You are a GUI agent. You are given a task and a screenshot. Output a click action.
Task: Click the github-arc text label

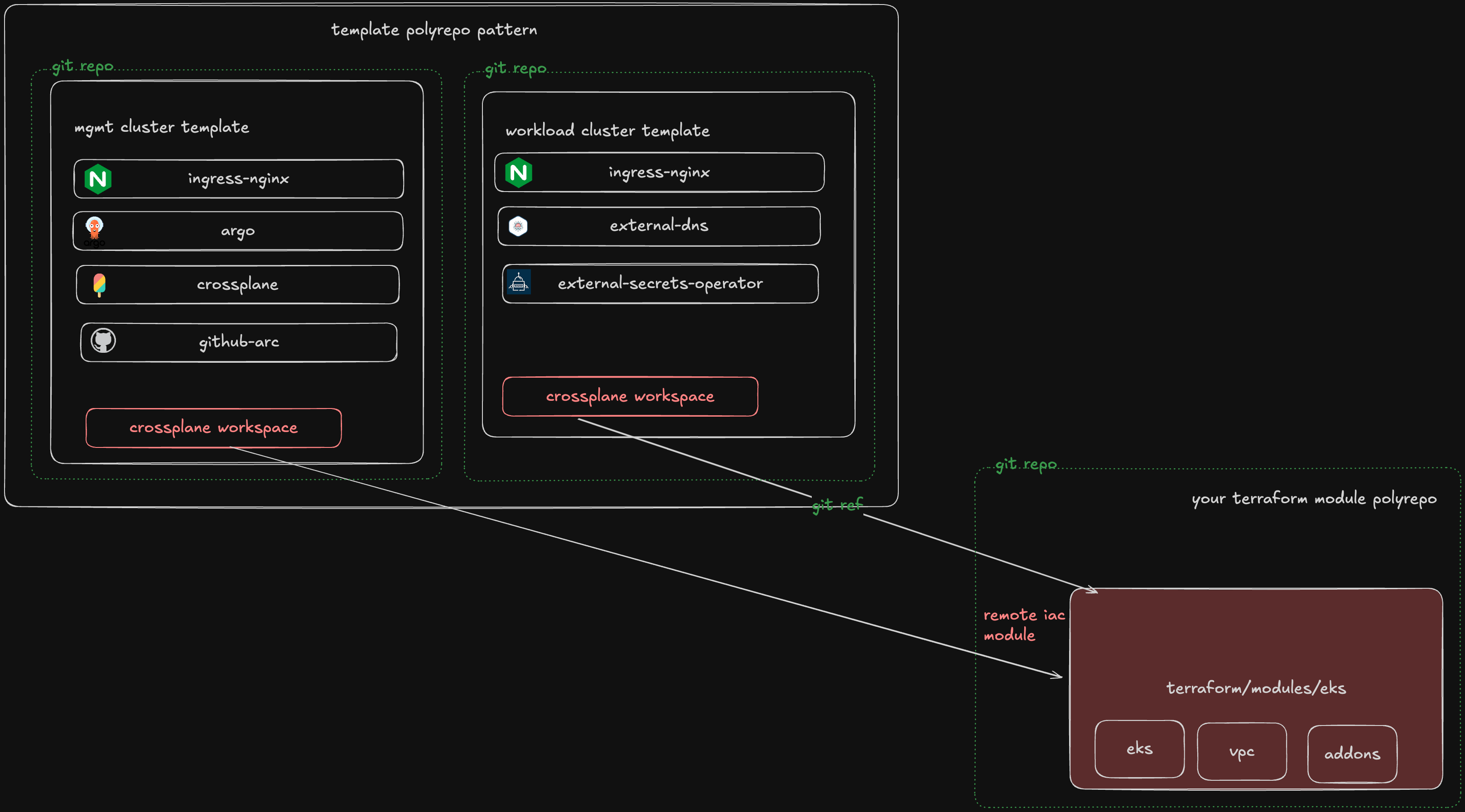coord(239,342)
